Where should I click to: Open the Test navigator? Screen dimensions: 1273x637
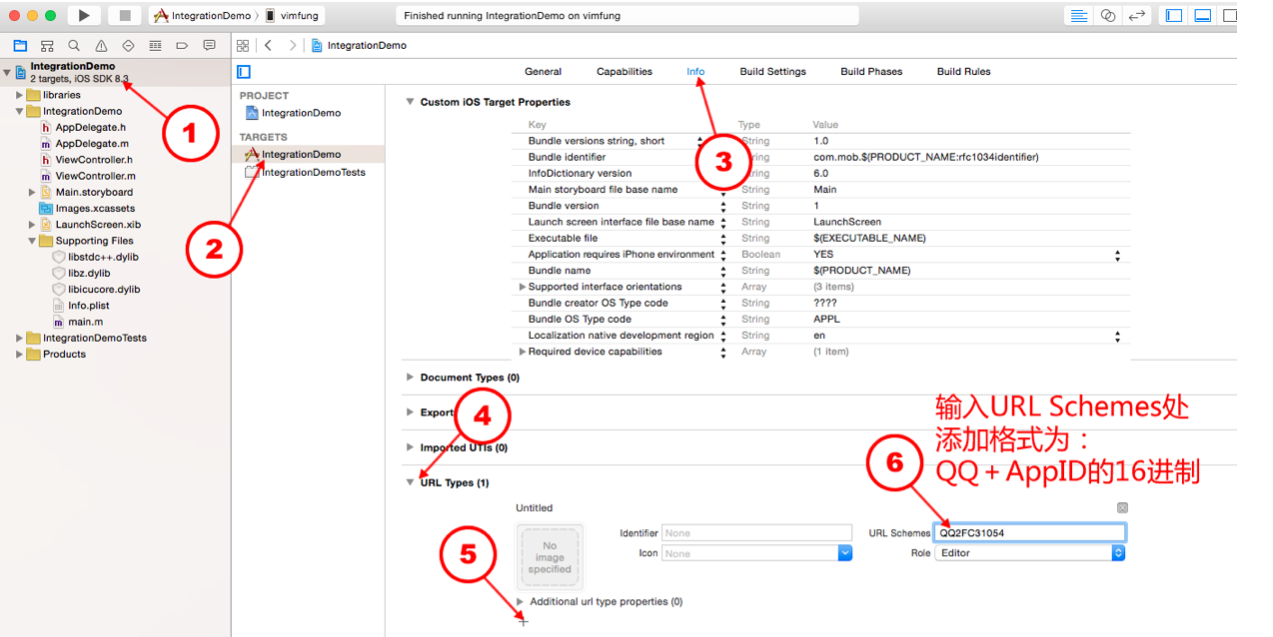[x=128, y=45]
